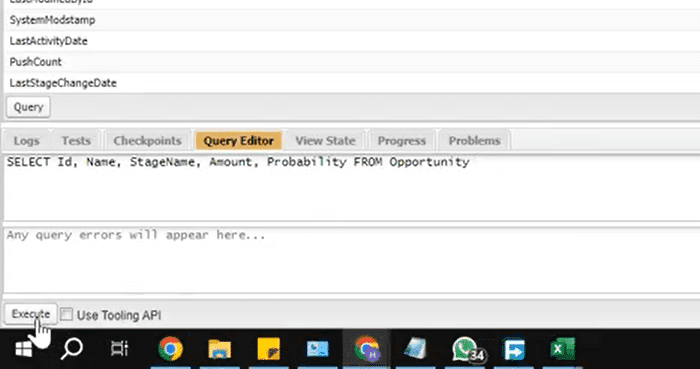Select the LastActivityDate field row
700x369 pixels.
coord(352,41)
